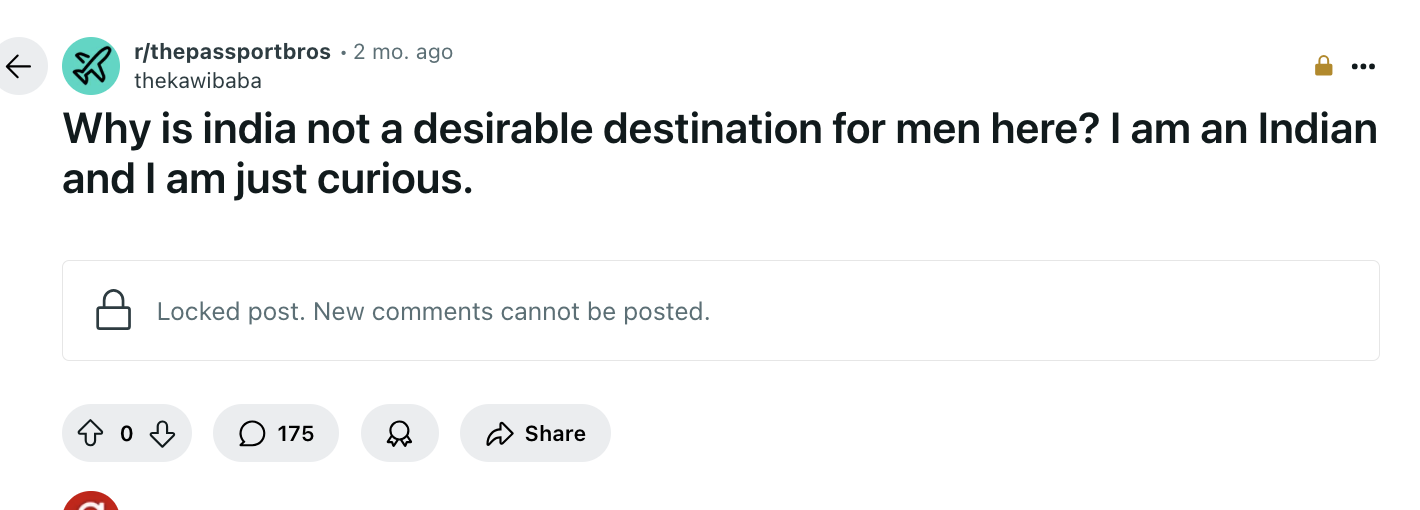This screenshot has height=510, width=1420.
Task: Upvote the India destination post
Action: coord(91,433)
